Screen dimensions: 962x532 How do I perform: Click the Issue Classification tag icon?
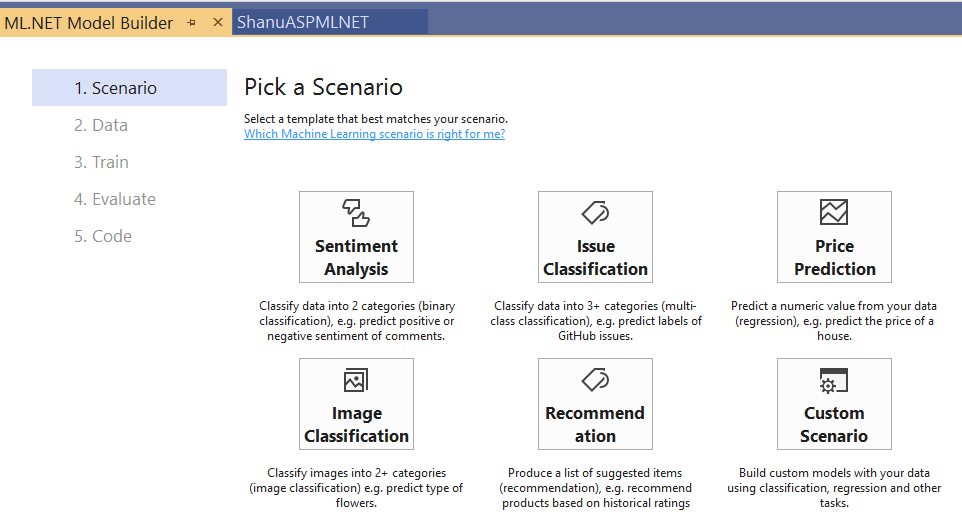click(x=595, y=213)
